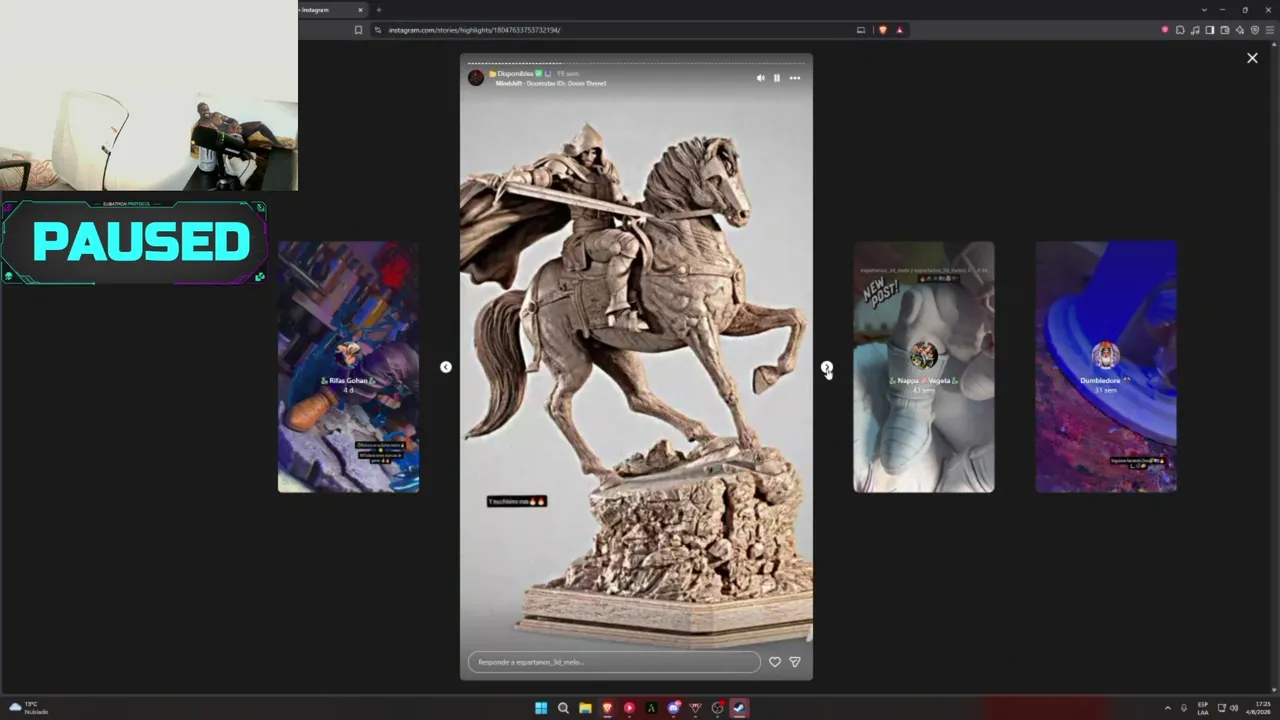
Task: Open the story poster's profile picture
Action: tap(476, 78)
